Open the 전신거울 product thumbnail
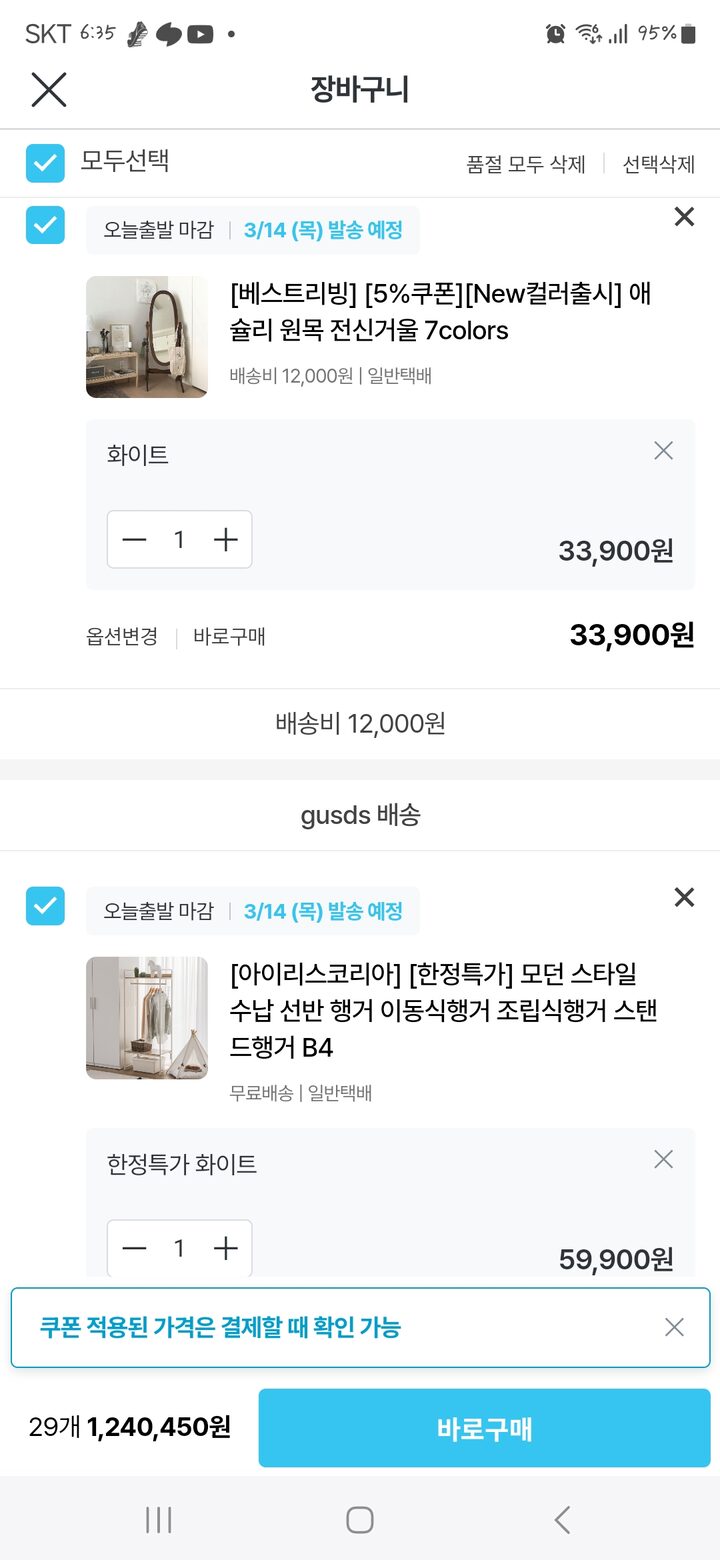The image size is (720, 1560). (147, 337)
